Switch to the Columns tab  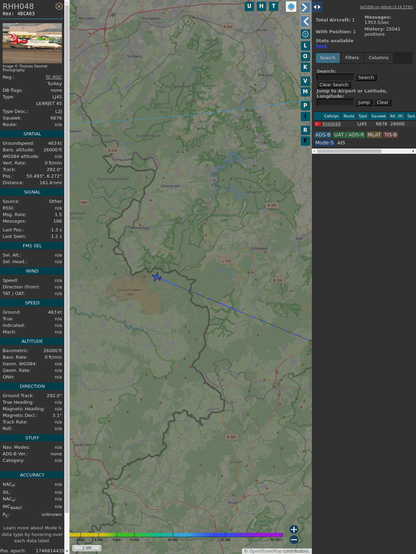coord(378,58)
